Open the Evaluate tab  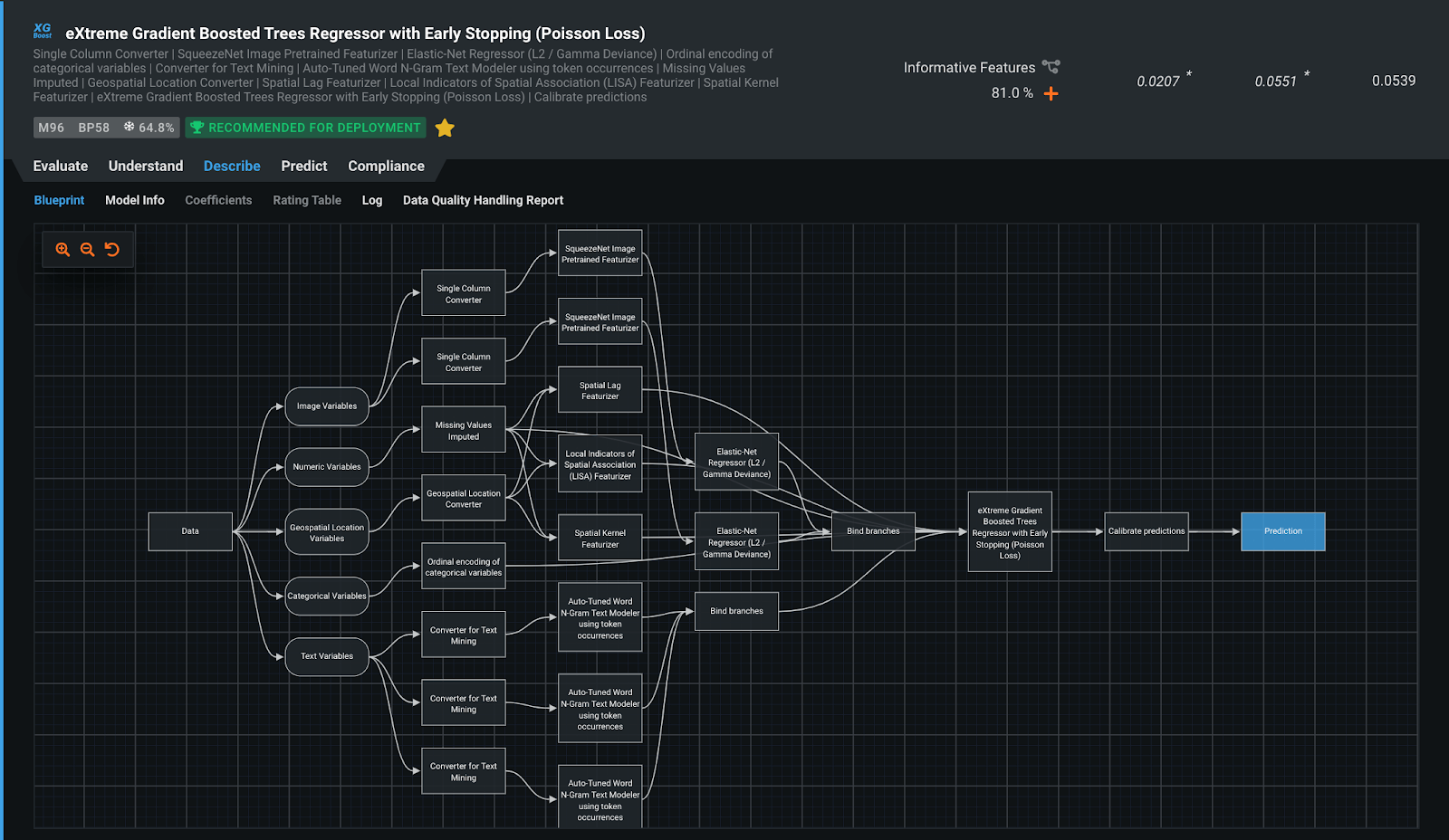tap(61, 167)
